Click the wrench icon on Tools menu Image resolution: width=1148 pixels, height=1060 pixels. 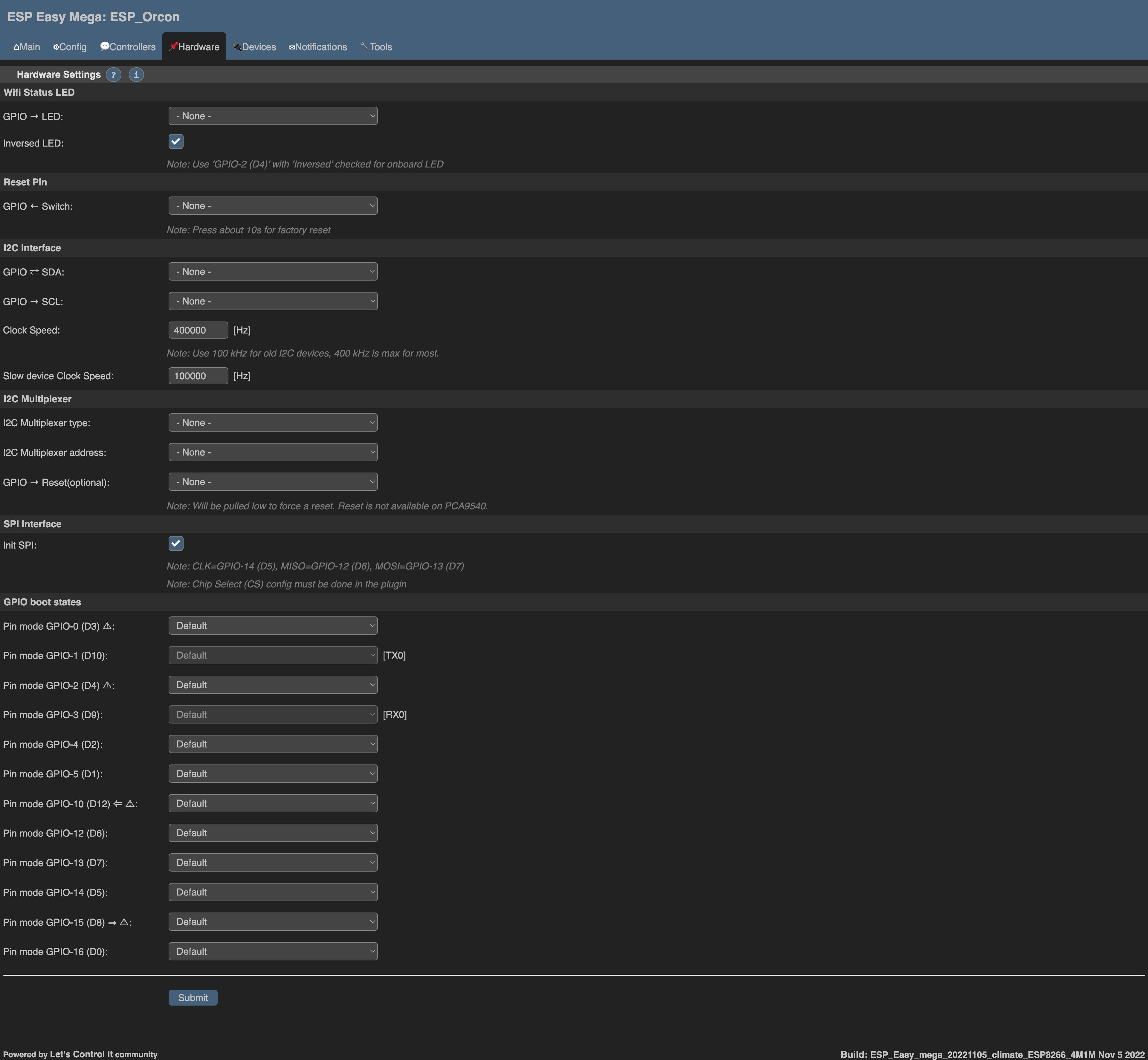[365, 46]
